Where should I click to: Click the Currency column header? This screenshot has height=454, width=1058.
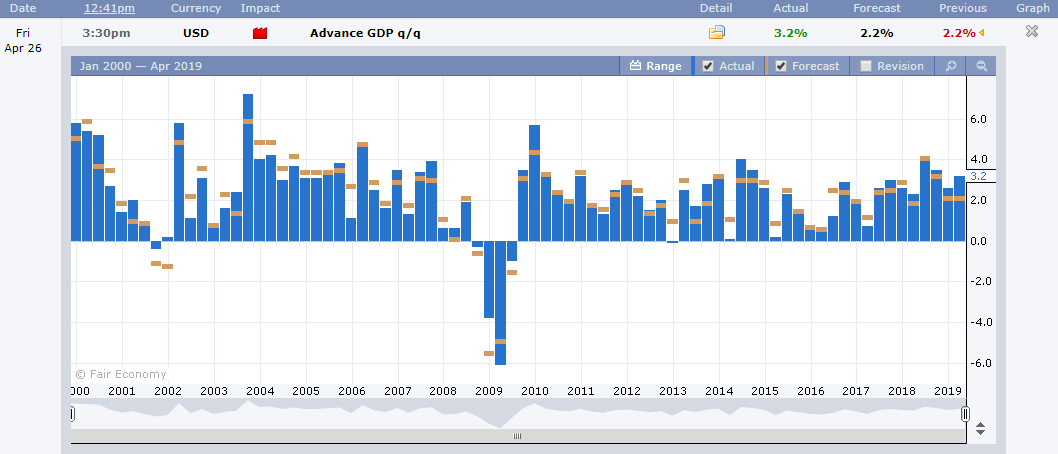[196, 8]
